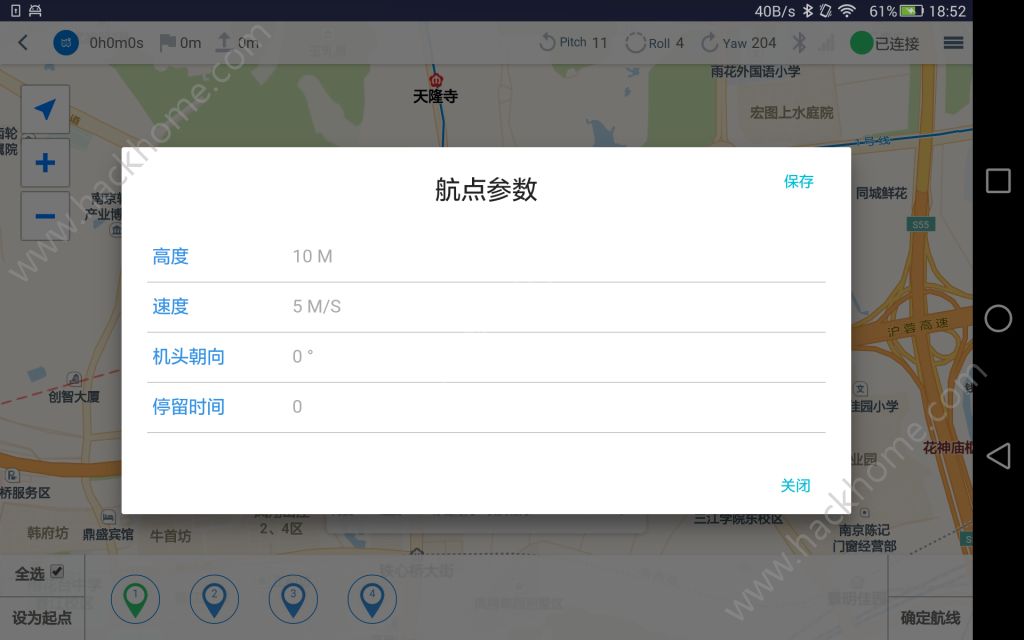Tap the altitude up-arrow icon
The height and width of the screenshot is (640, 1024).
(223, 42)
